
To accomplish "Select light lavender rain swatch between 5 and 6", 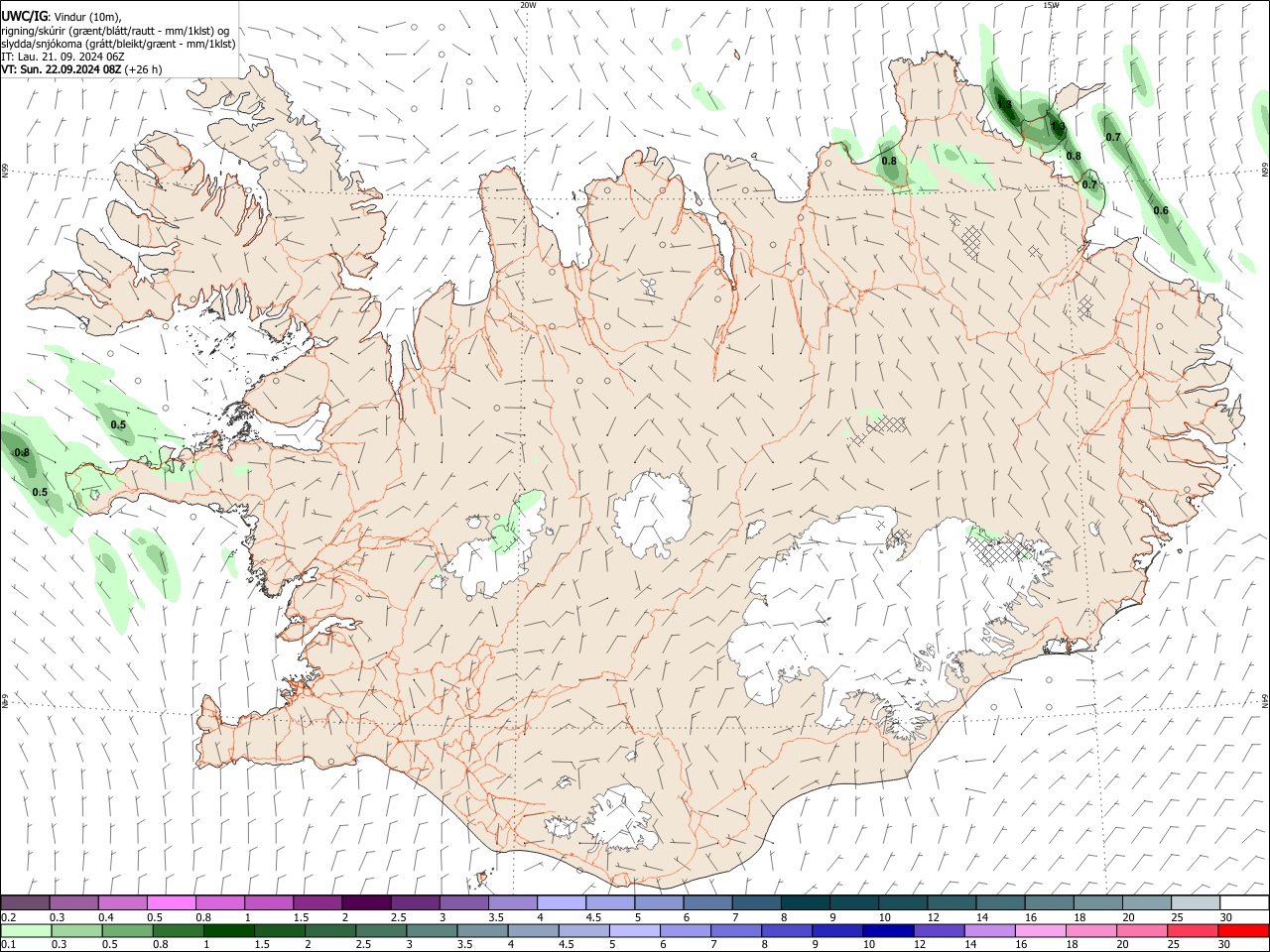I will point(634,931).
